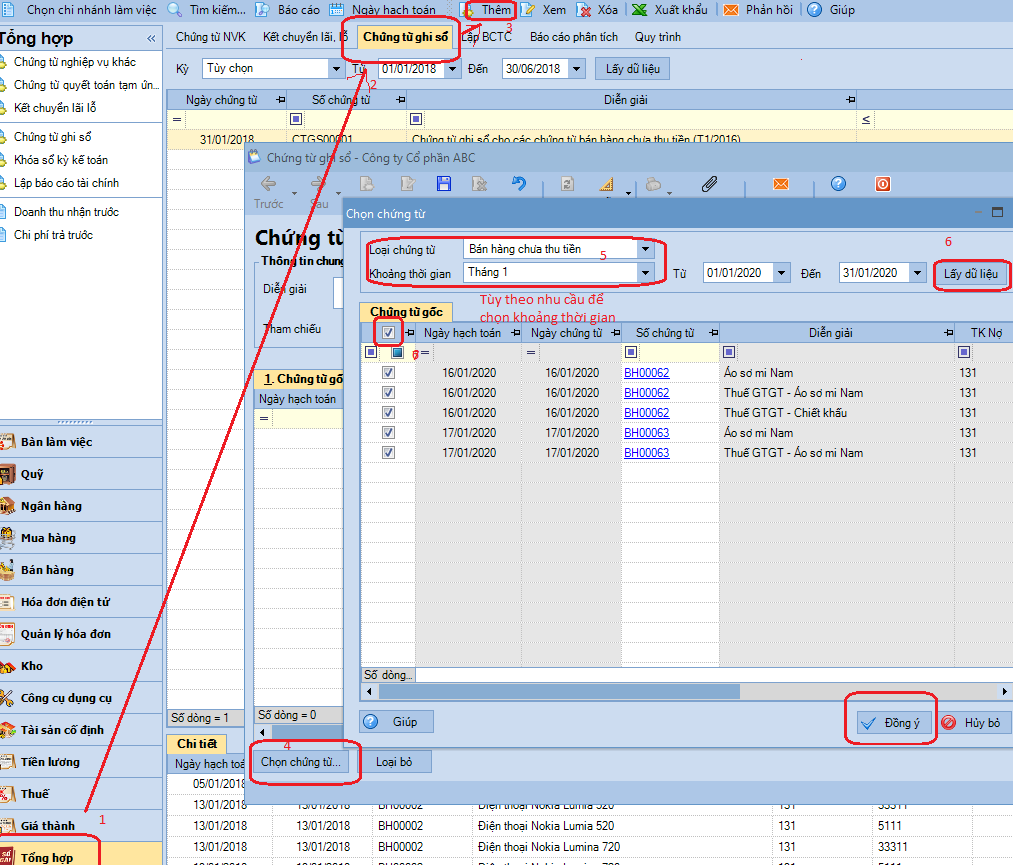Collapse the Tổng hợp panel with chevron

point(151,39)
